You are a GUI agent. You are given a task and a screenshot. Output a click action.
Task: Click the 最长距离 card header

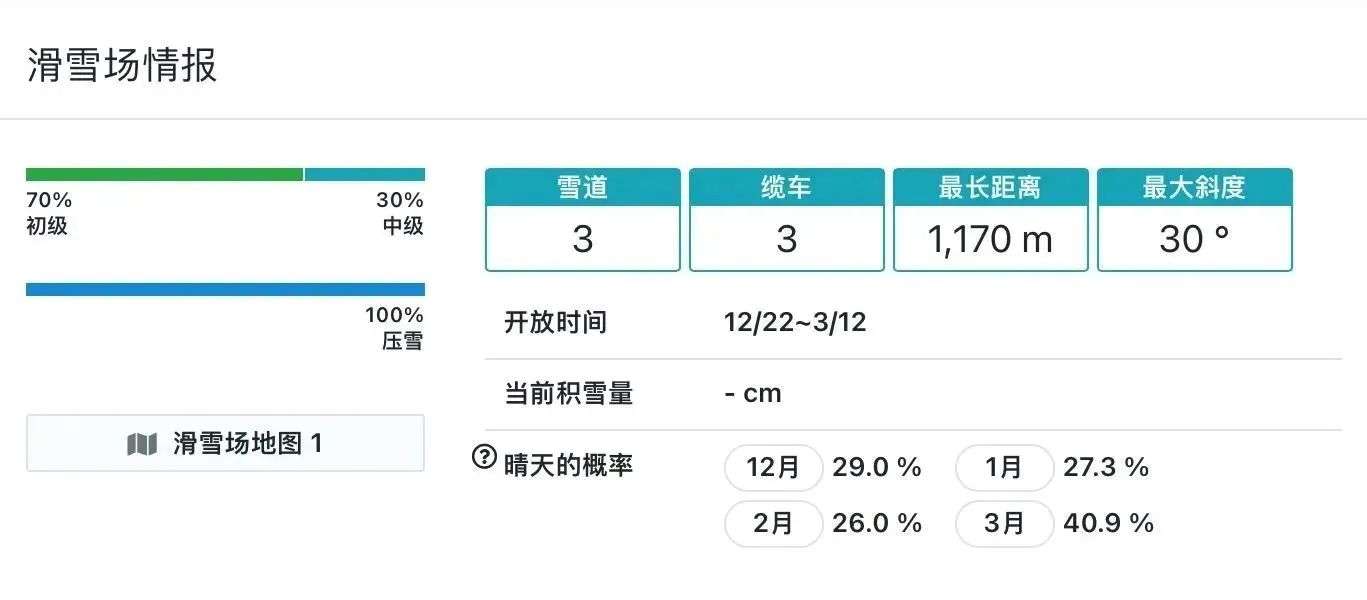[990, 187]
